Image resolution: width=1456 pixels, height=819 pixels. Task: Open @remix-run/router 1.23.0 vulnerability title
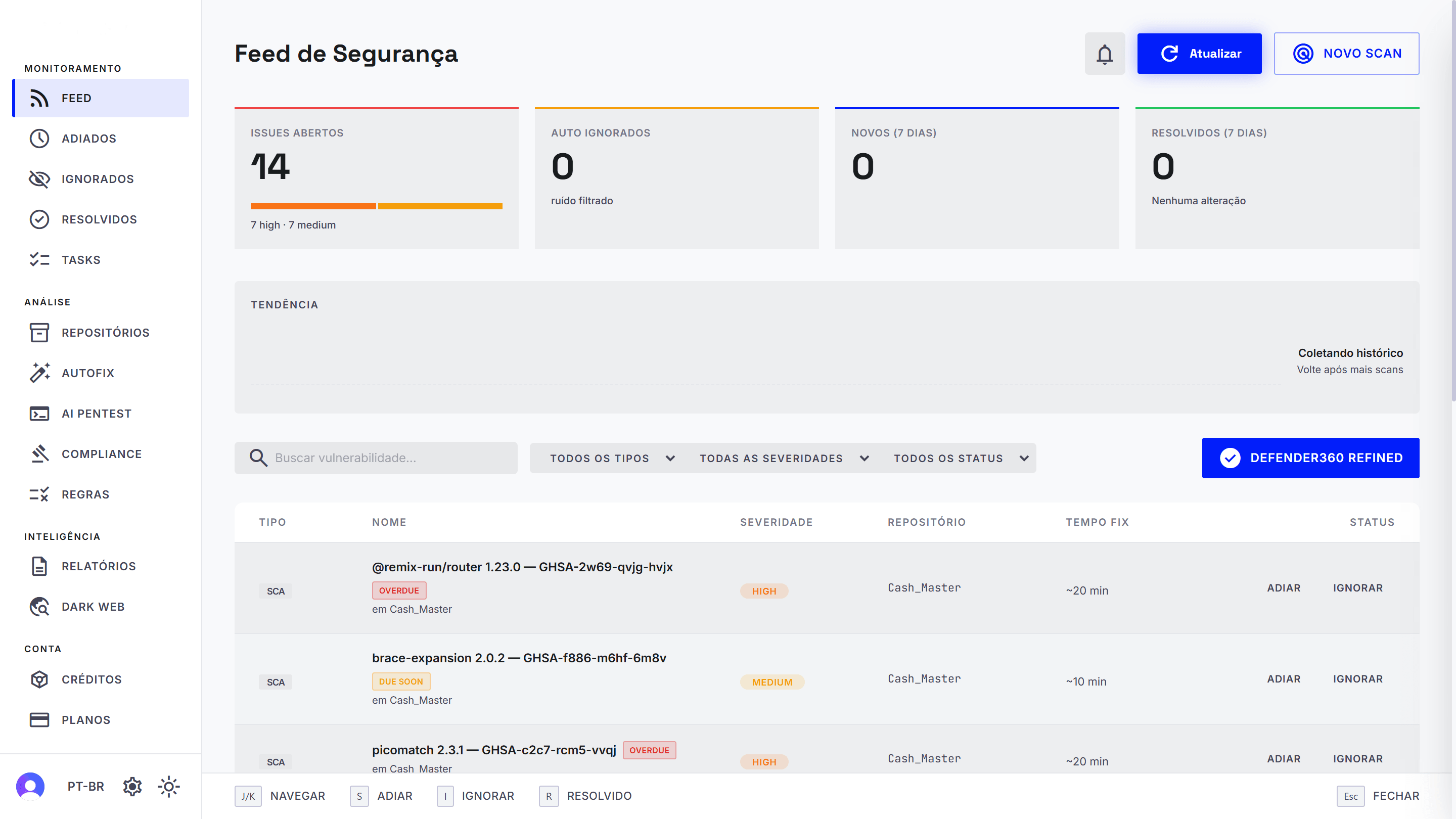[x=522, y=567]
